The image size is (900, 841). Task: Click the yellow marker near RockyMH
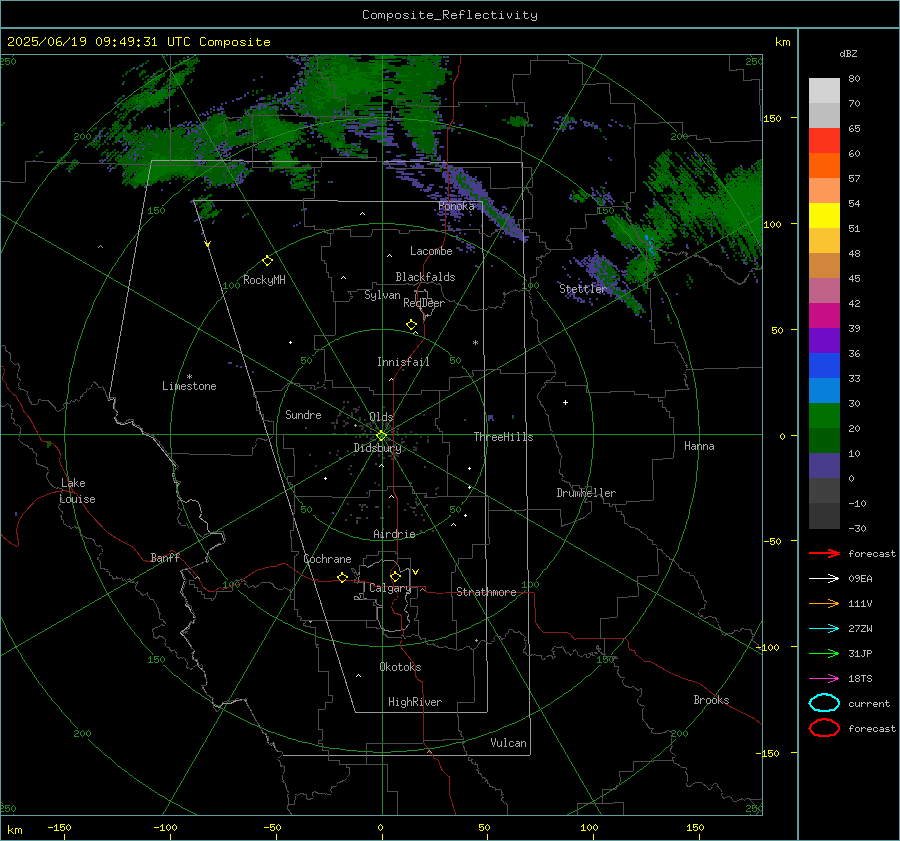point(267,261)
